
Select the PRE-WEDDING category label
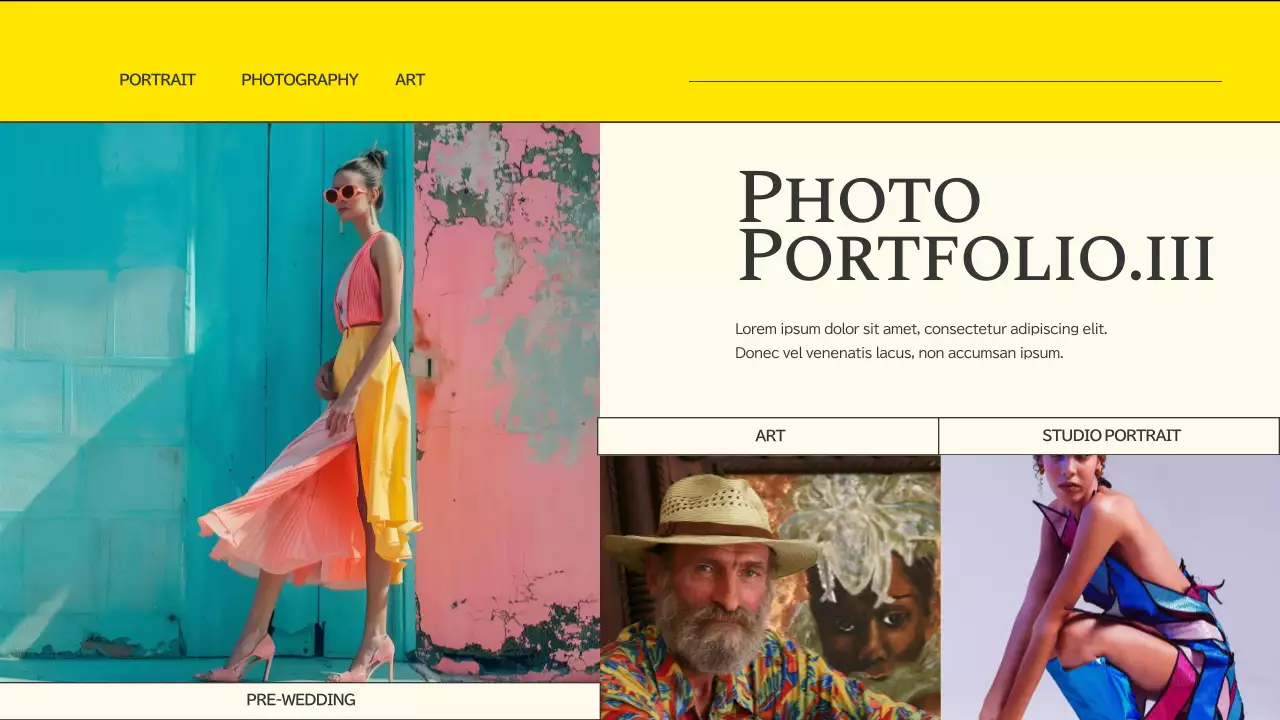click(x=301, y=699)
